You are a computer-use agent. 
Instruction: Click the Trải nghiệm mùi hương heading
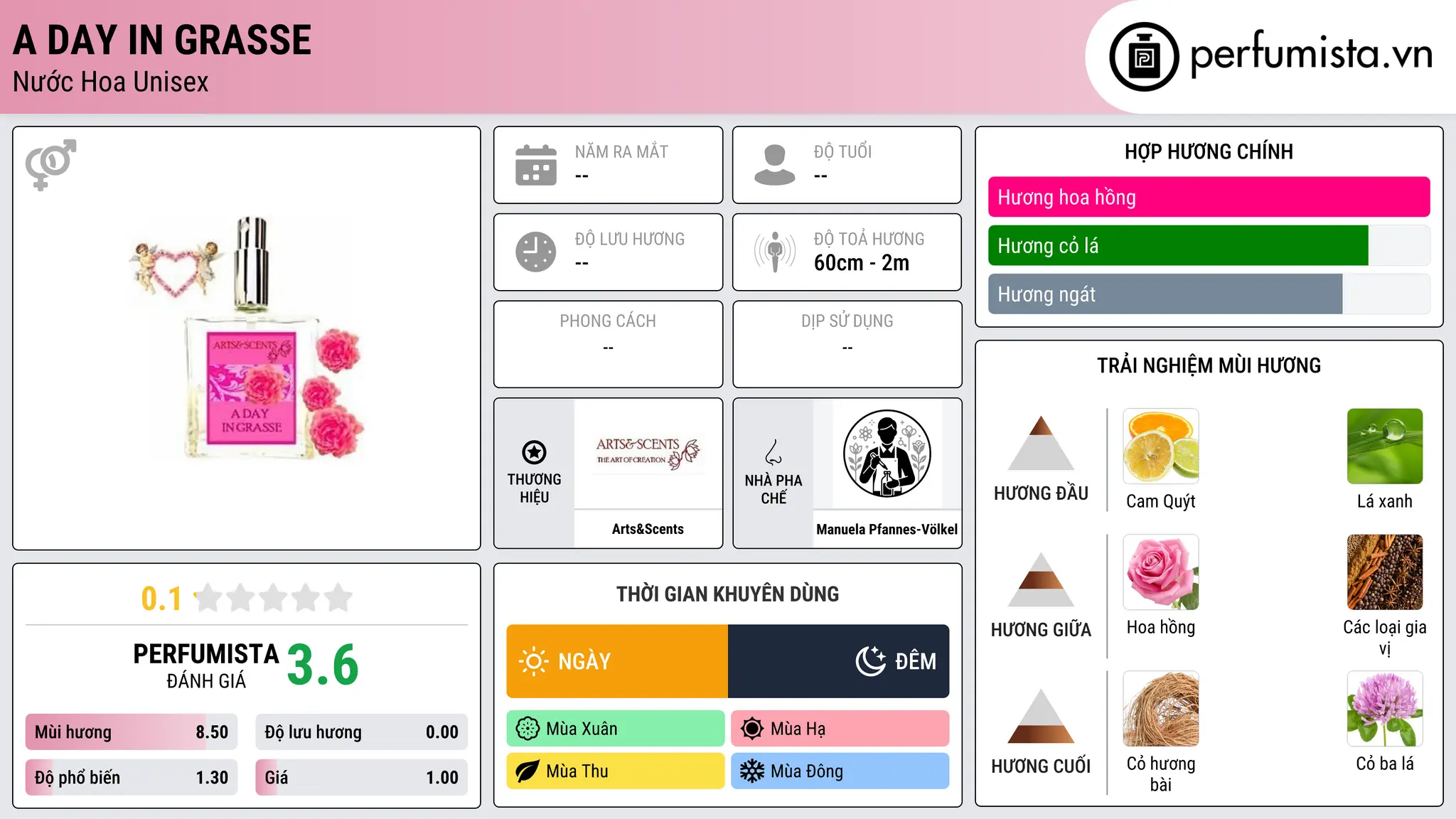pyautogui.click(x=1209, y=365)
